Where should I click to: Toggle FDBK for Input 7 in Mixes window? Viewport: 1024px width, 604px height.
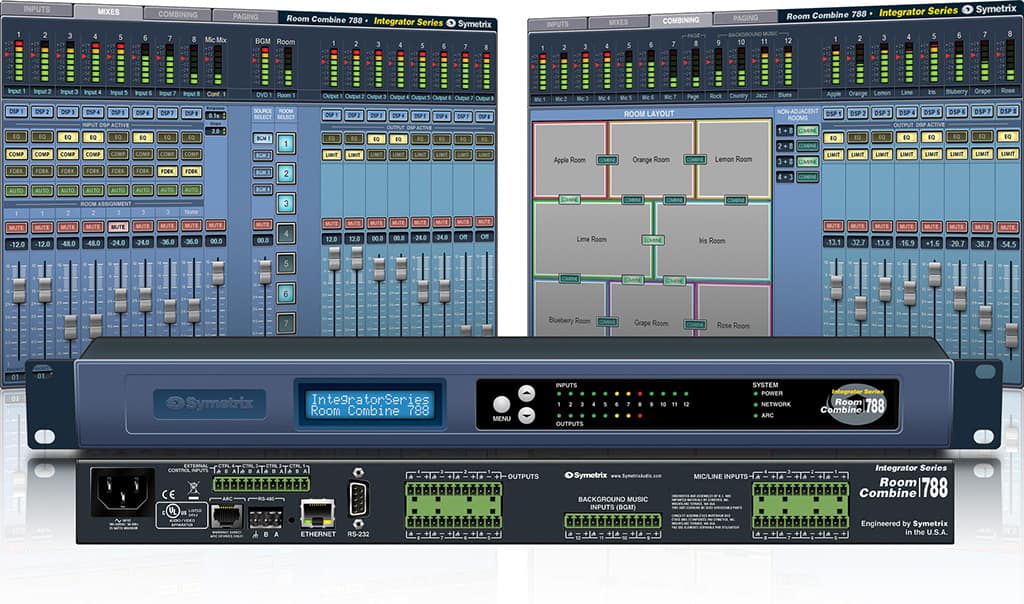click(x=167, y=171)
